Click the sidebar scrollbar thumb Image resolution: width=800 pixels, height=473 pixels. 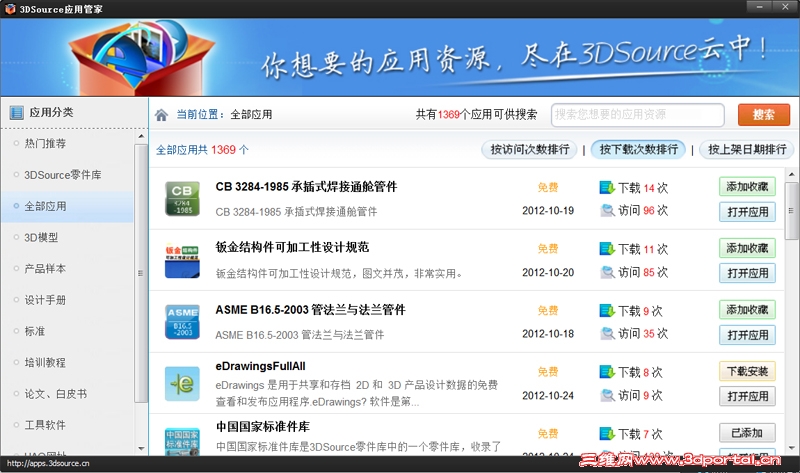(141, 273)
